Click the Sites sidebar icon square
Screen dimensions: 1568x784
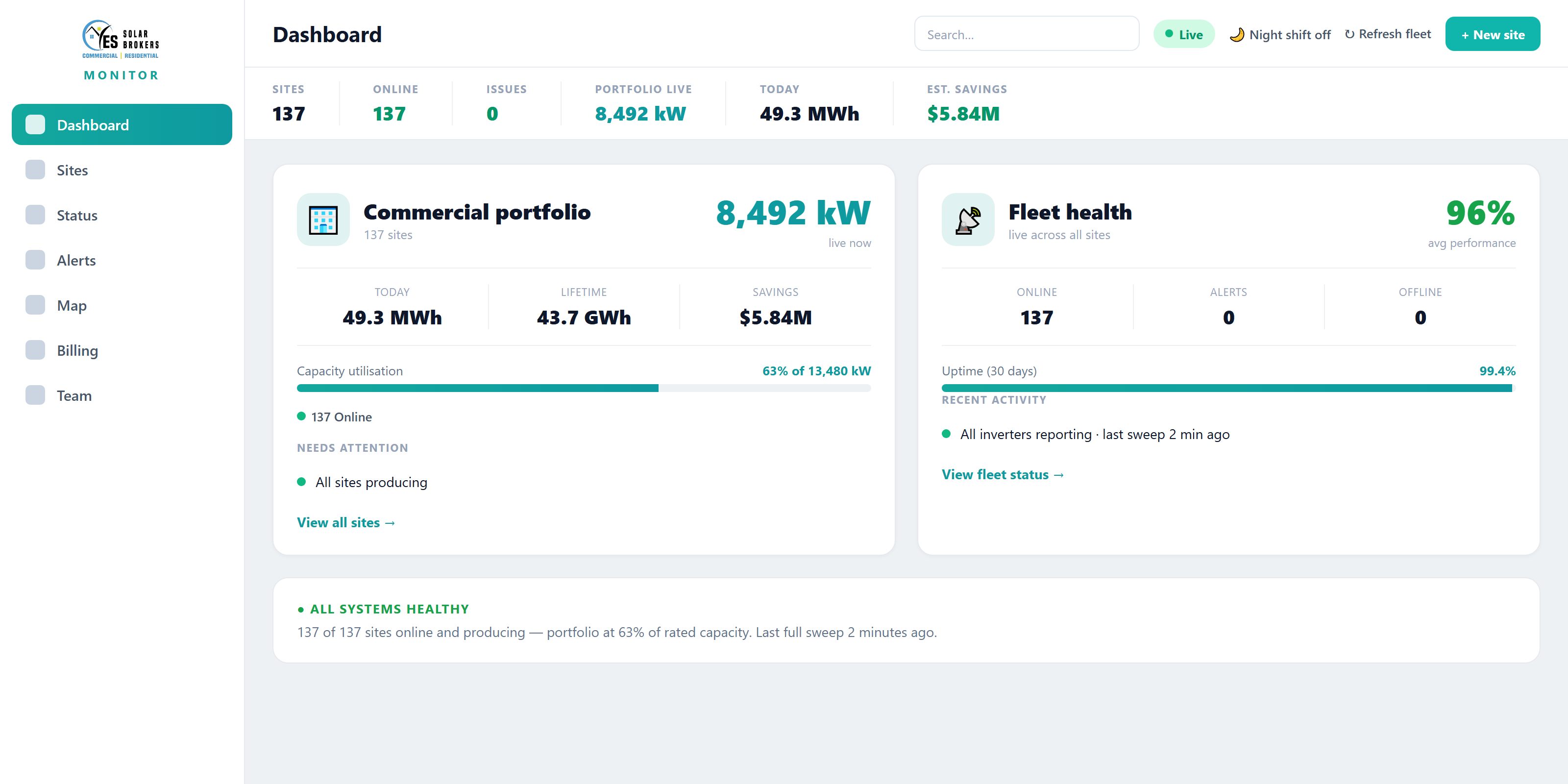click(35, 170)
